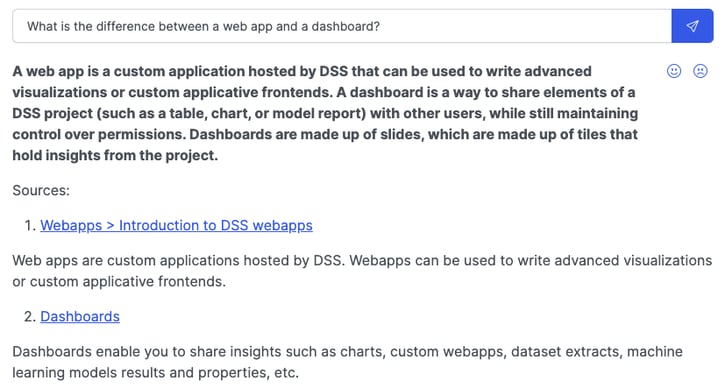
Task: Click the word "dashboard?" in the query box
Action: tap(345, 26)
